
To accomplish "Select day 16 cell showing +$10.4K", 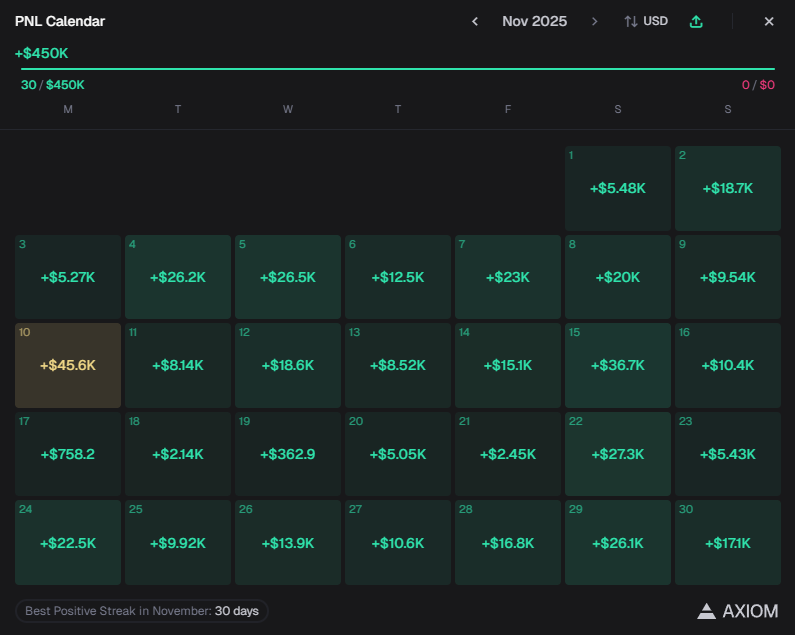I will click(x=728, y=365).
